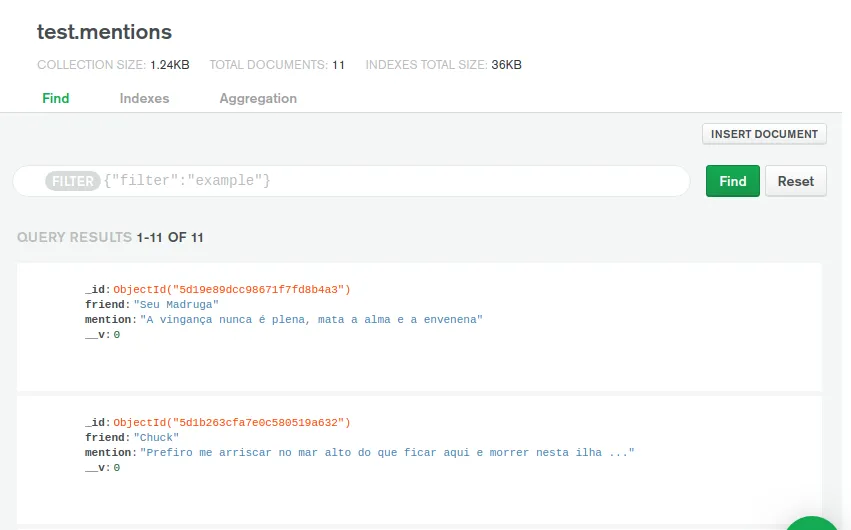The image size is (851, 530).
Task: Click the __v value in Seu Madruga's document
Action: pyautogui.click(x=116, y=335)
